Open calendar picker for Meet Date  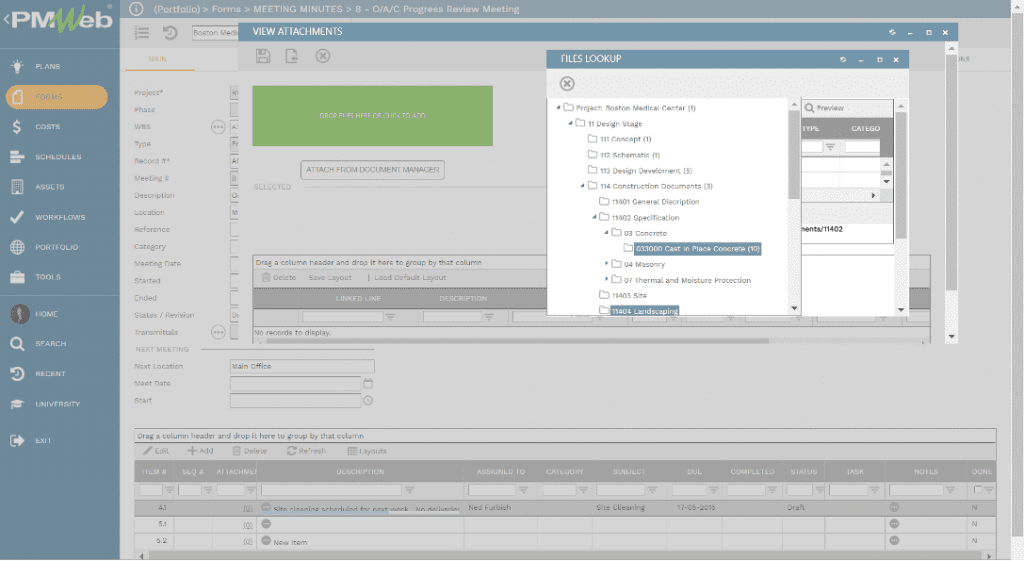pos(368,383)
